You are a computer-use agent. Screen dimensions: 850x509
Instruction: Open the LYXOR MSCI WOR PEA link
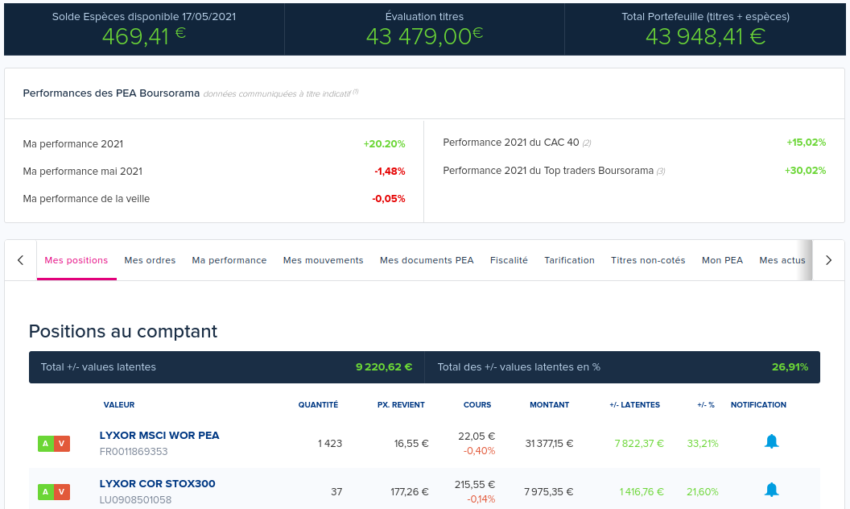tap(159, 436)
